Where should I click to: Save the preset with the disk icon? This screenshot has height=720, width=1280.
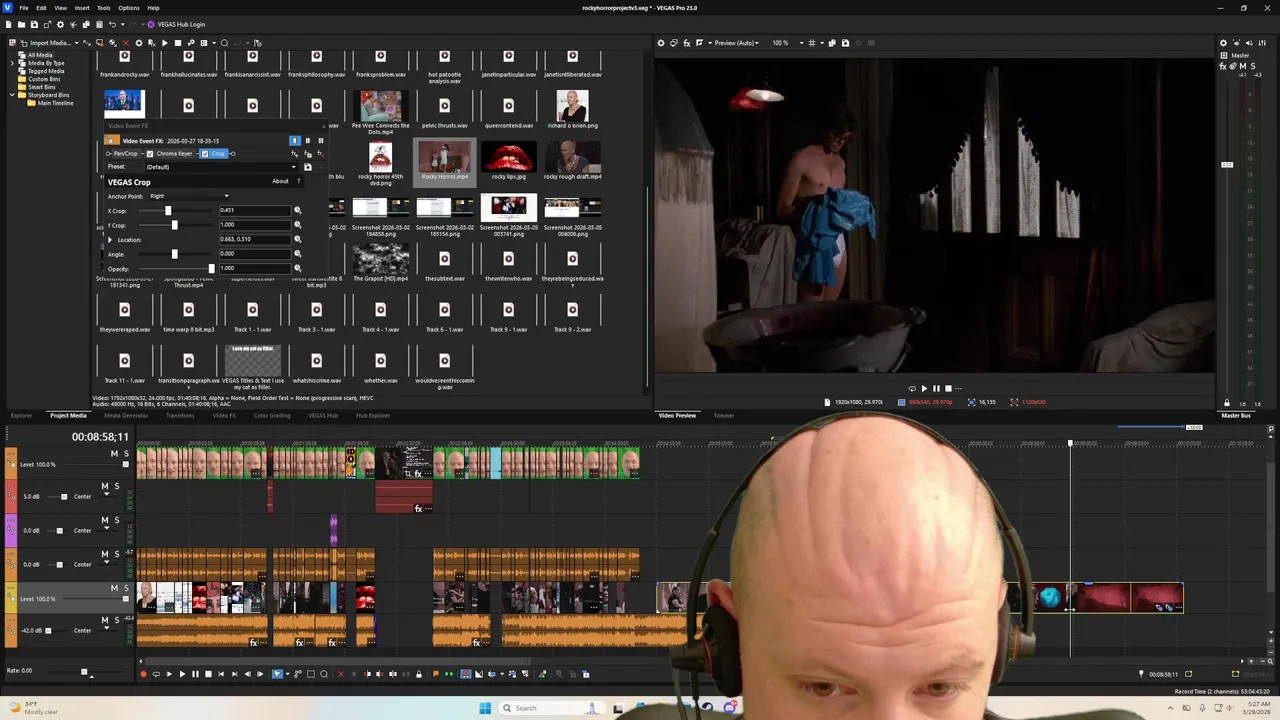[308, 167]
